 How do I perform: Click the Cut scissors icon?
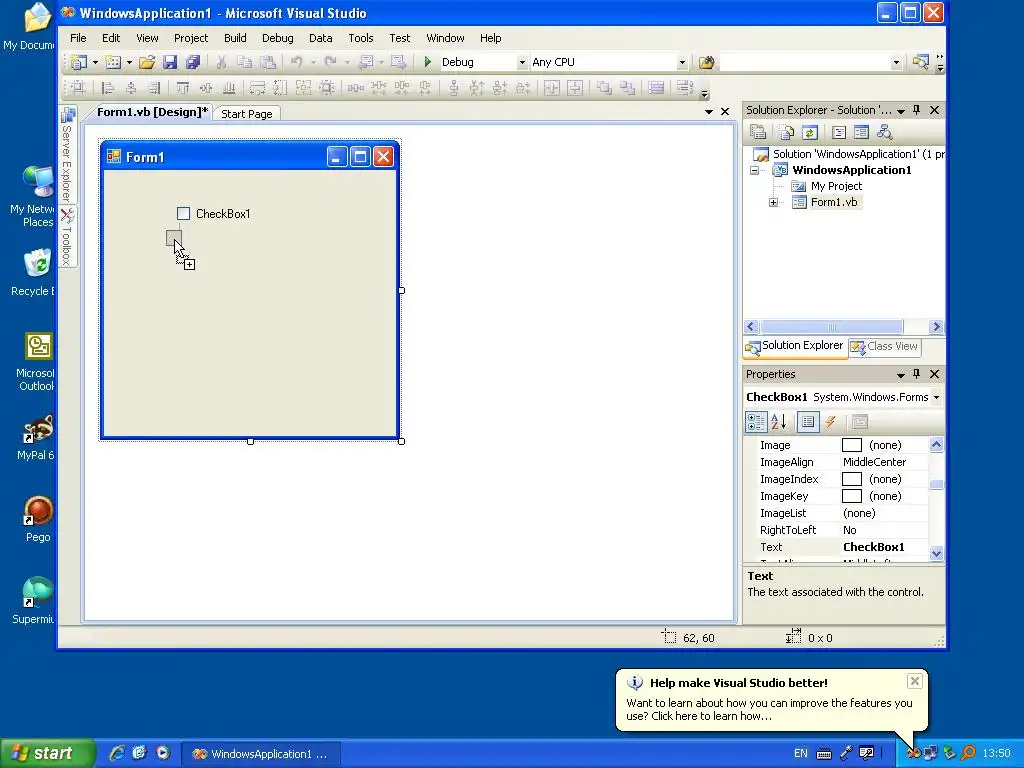221,62
